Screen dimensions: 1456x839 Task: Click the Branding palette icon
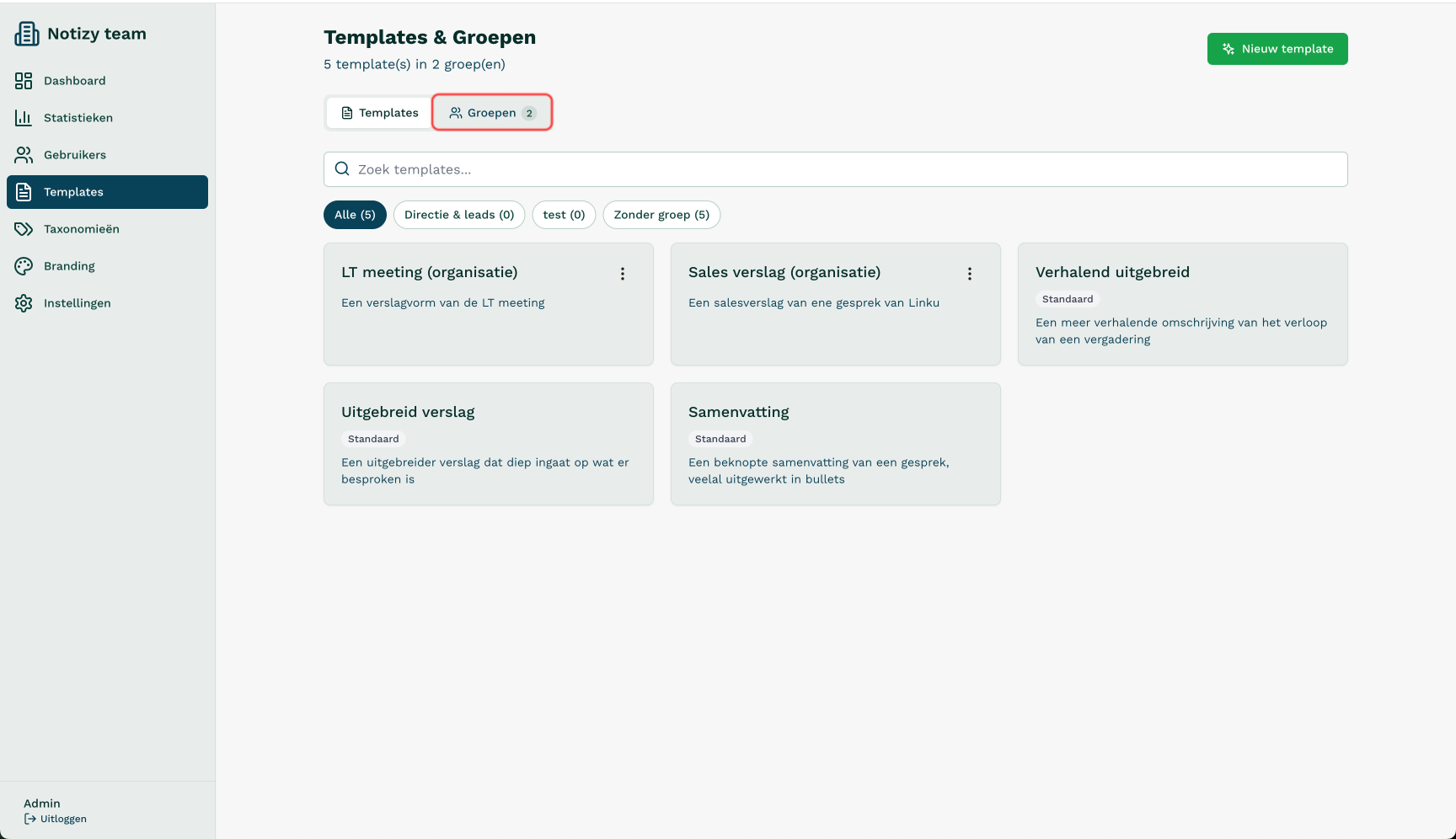[x=24, y=266]
